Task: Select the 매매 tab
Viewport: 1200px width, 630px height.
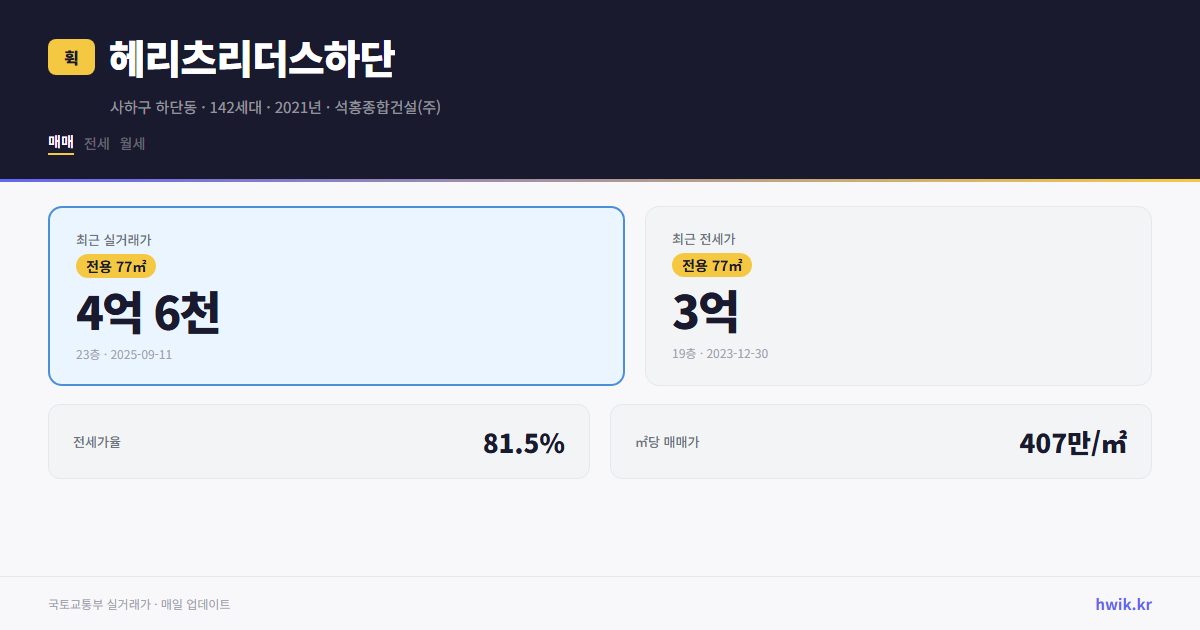Action: pos(59,144)
